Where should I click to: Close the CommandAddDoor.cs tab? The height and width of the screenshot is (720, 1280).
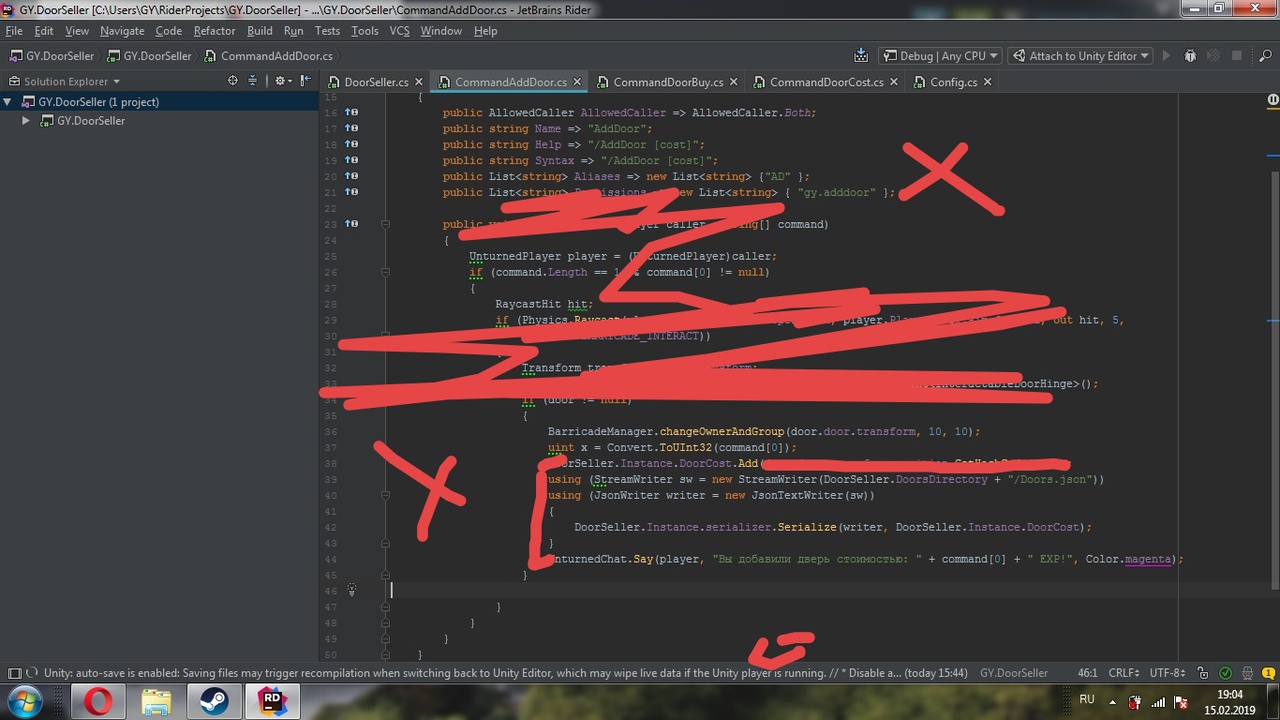(x=577, y=82)
